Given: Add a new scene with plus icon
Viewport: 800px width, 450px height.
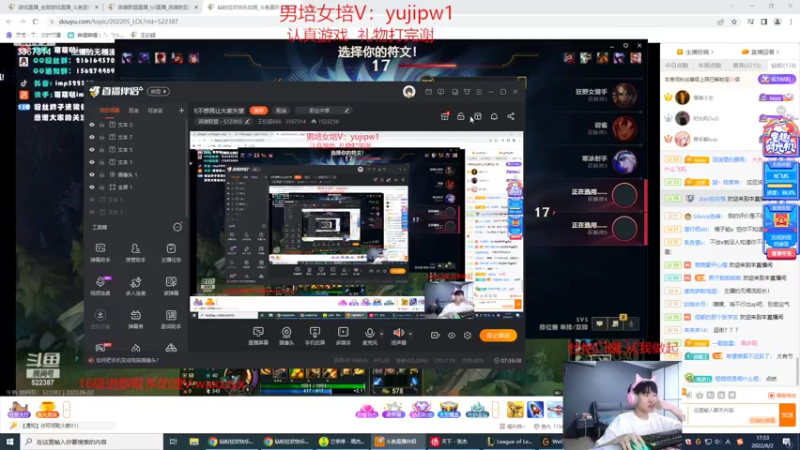Looking at the screenshot, I should [x=181, y=110].
